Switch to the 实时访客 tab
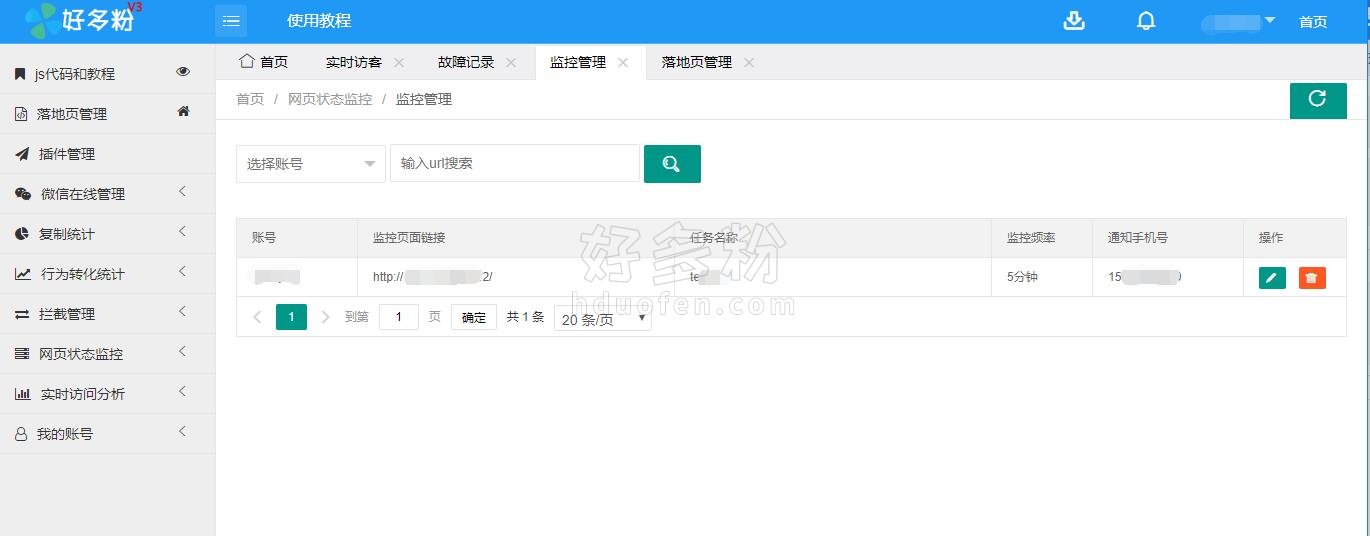Image resolution: width=1370 pixels, height=536 pixels. point(353,62)
